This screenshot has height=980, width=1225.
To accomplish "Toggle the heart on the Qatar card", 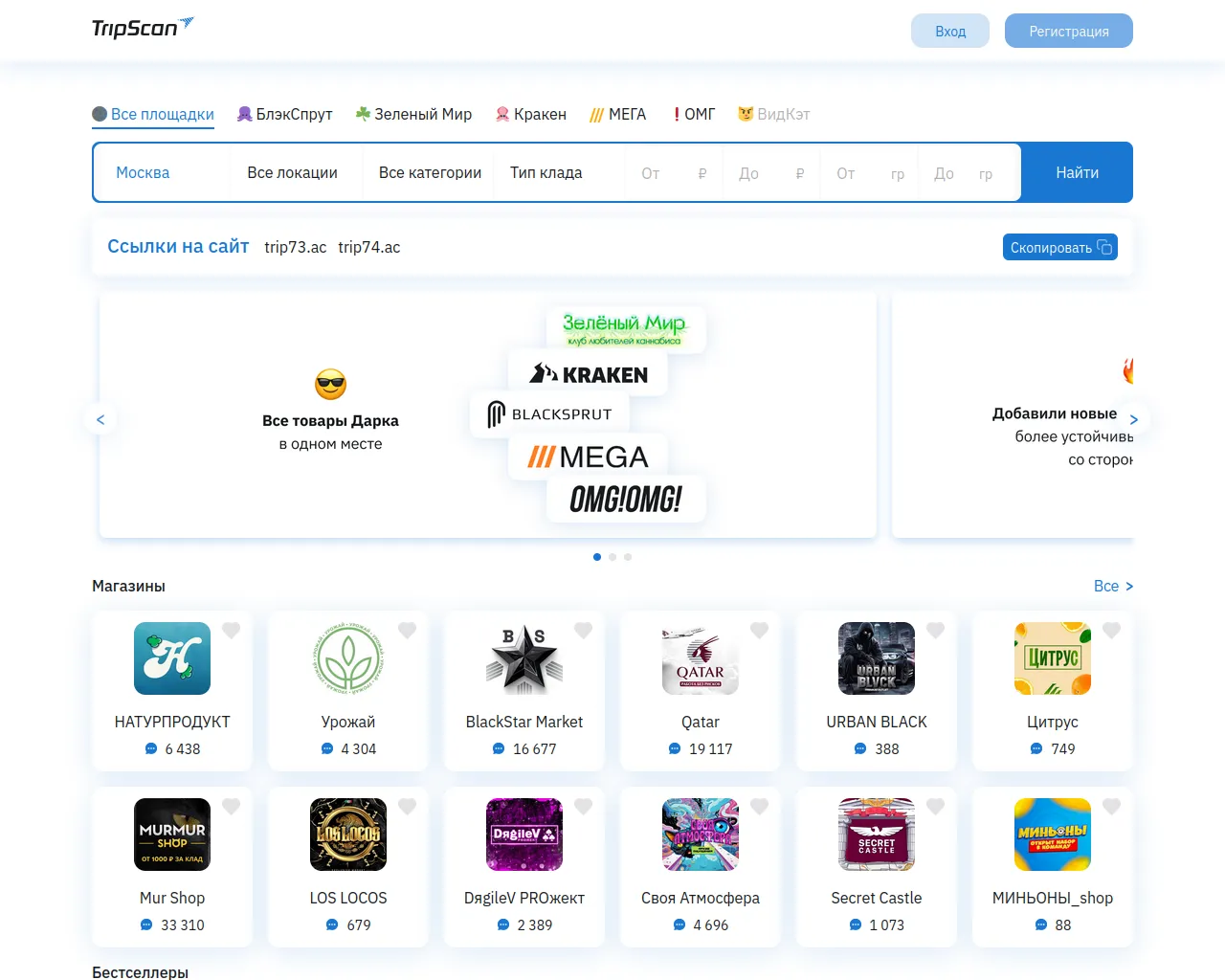I will tap(760, 631).
